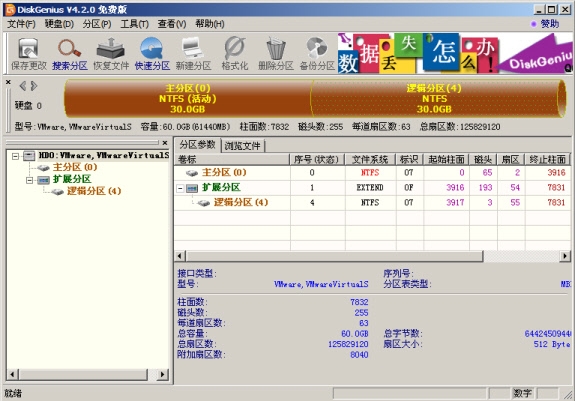Go to next disk with right arrow
The height and width of the screenshot is (401, 575).
(34, 86)
